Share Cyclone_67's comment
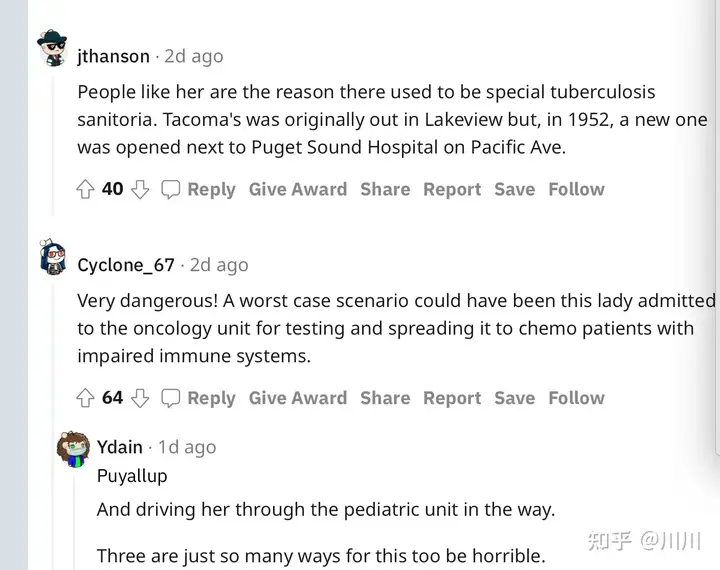 [x=385, y=398]
